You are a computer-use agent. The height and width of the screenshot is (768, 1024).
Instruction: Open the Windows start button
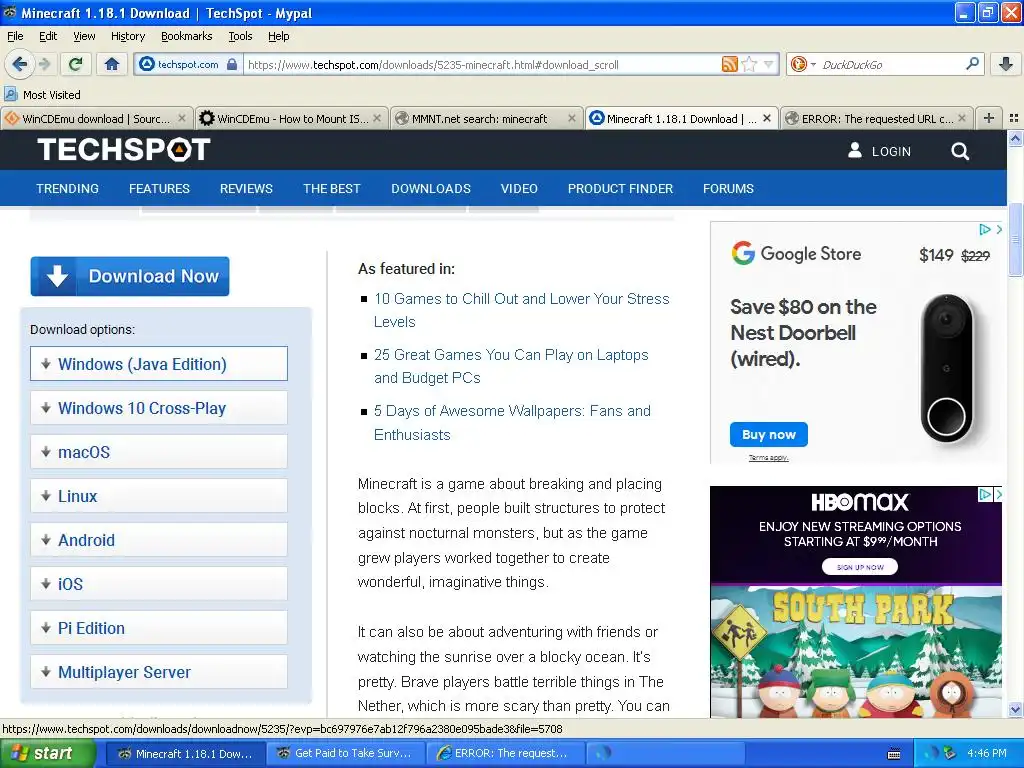(x=48, y=753)
